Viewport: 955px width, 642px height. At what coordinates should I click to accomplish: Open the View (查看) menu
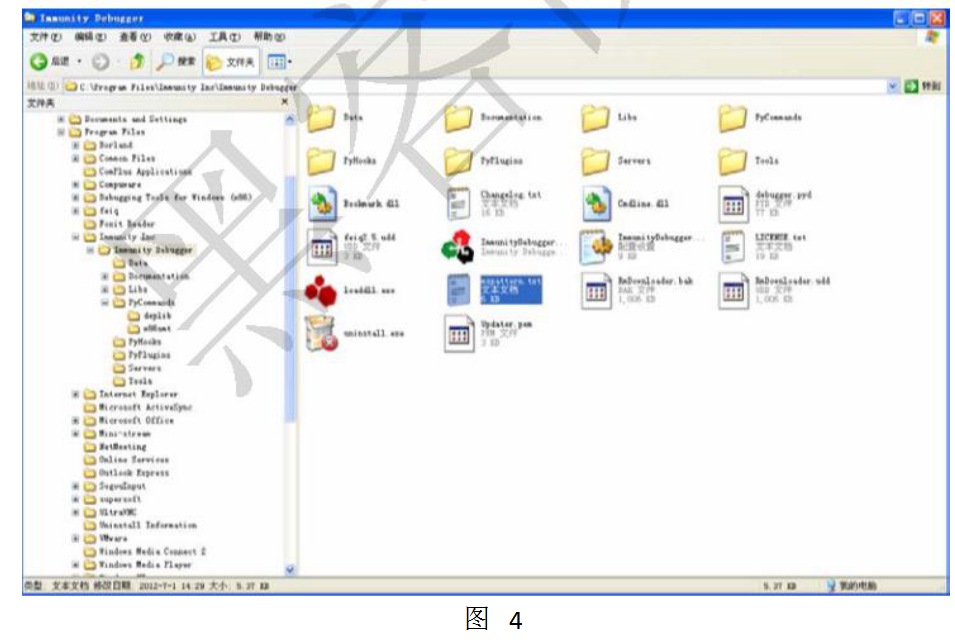(135, 37)
